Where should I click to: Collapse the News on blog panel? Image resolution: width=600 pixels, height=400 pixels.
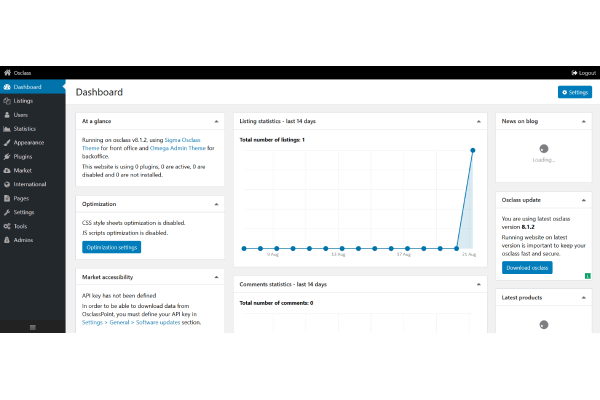(x=585, y=120)
